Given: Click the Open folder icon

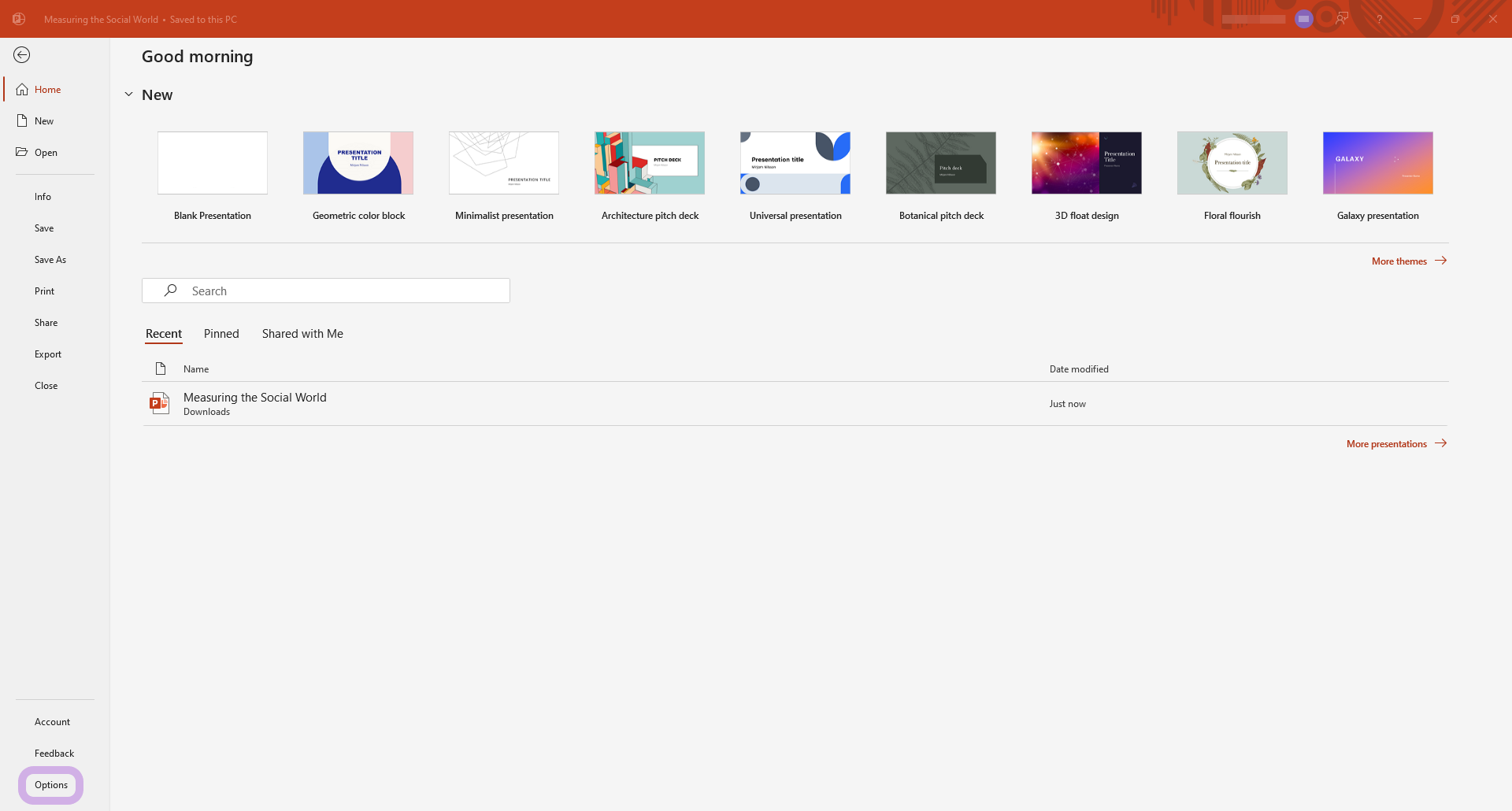Looking at the screenshot, I should 22,152.
